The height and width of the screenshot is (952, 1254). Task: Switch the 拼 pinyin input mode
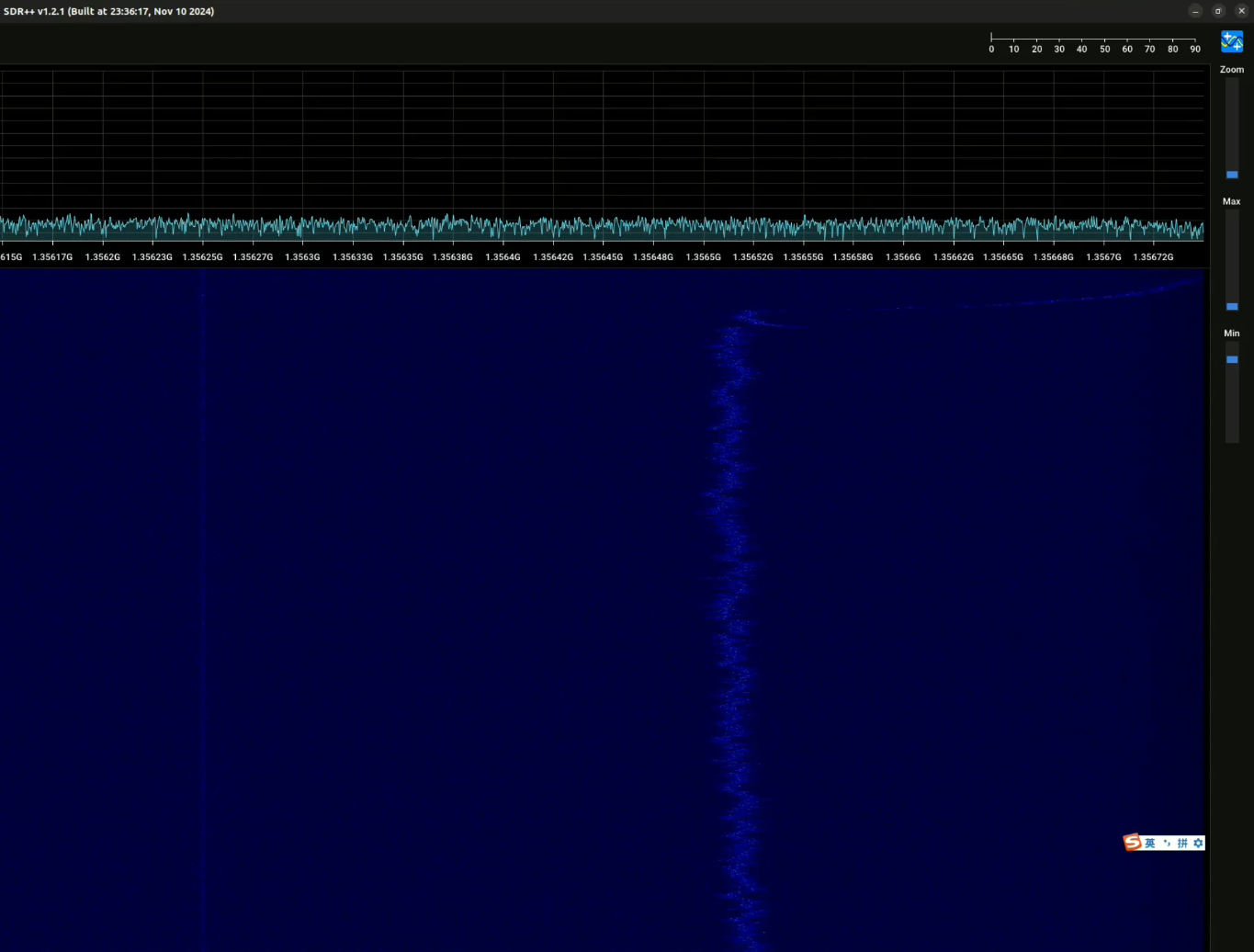tap(1182, 843)
